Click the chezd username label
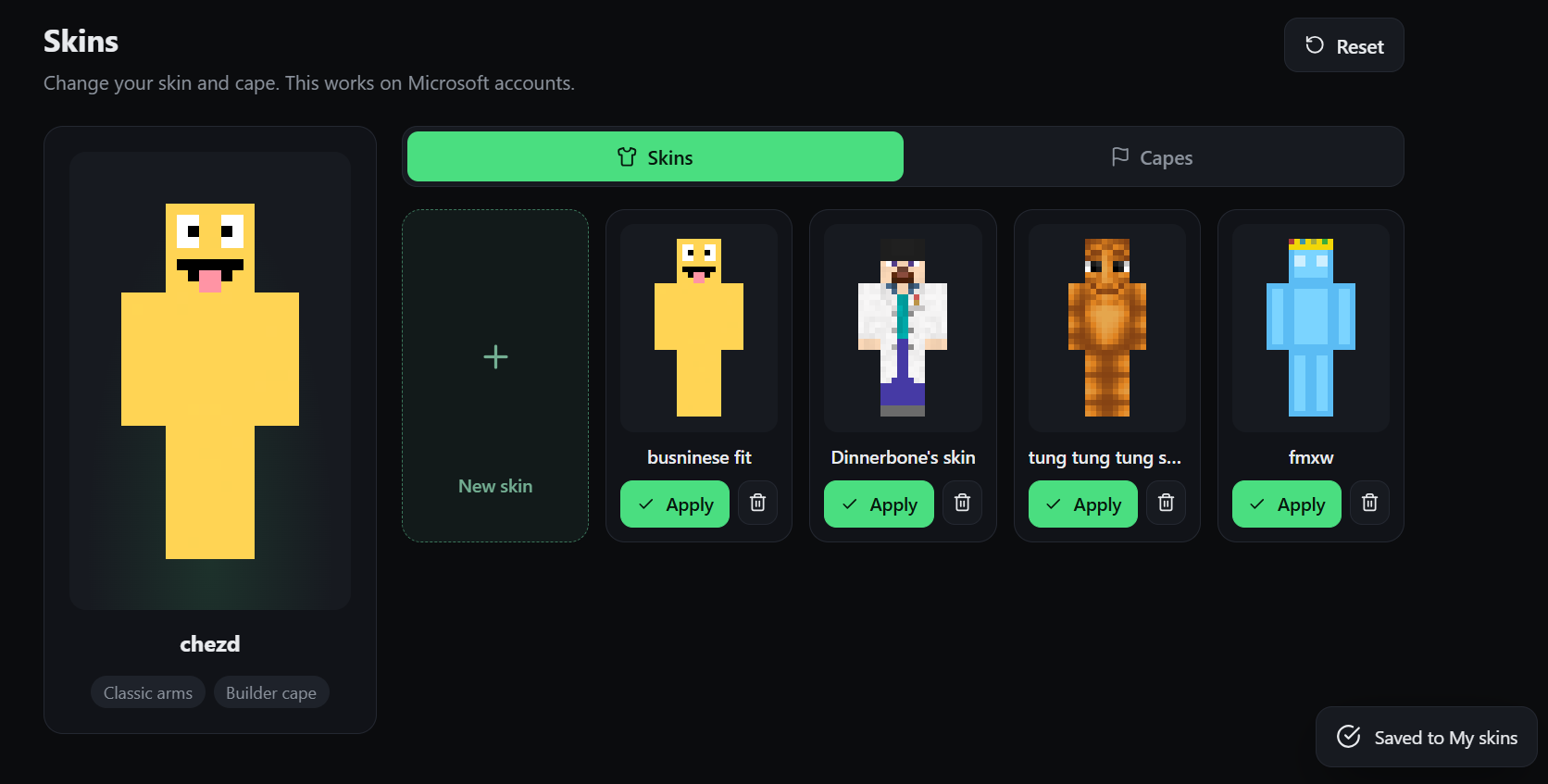The image size is (1548, 784). pos(210,643)
